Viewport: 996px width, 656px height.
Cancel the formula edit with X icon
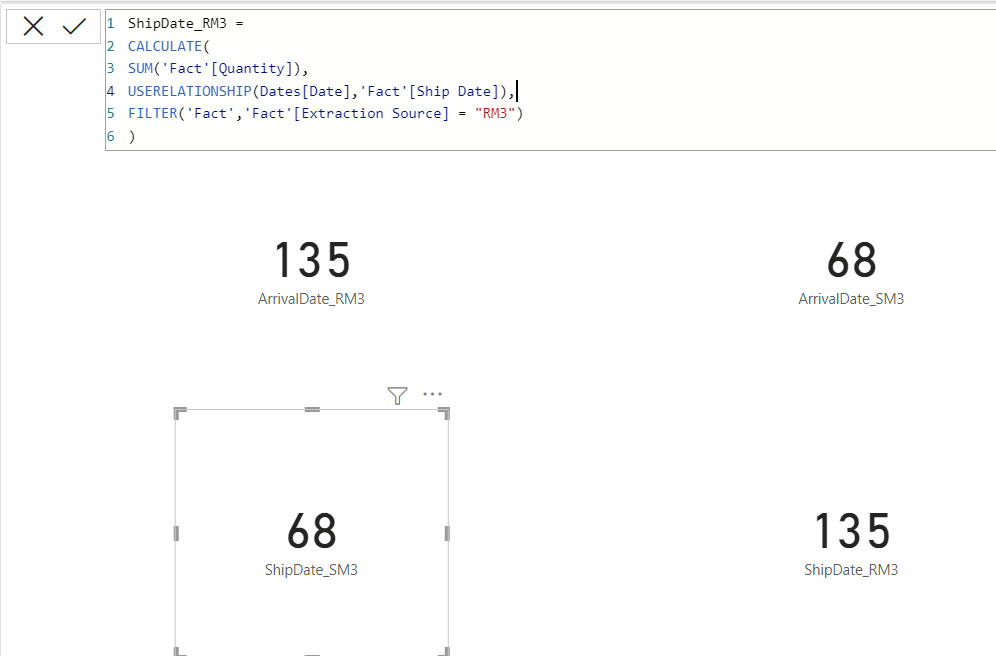click(33, 26)
